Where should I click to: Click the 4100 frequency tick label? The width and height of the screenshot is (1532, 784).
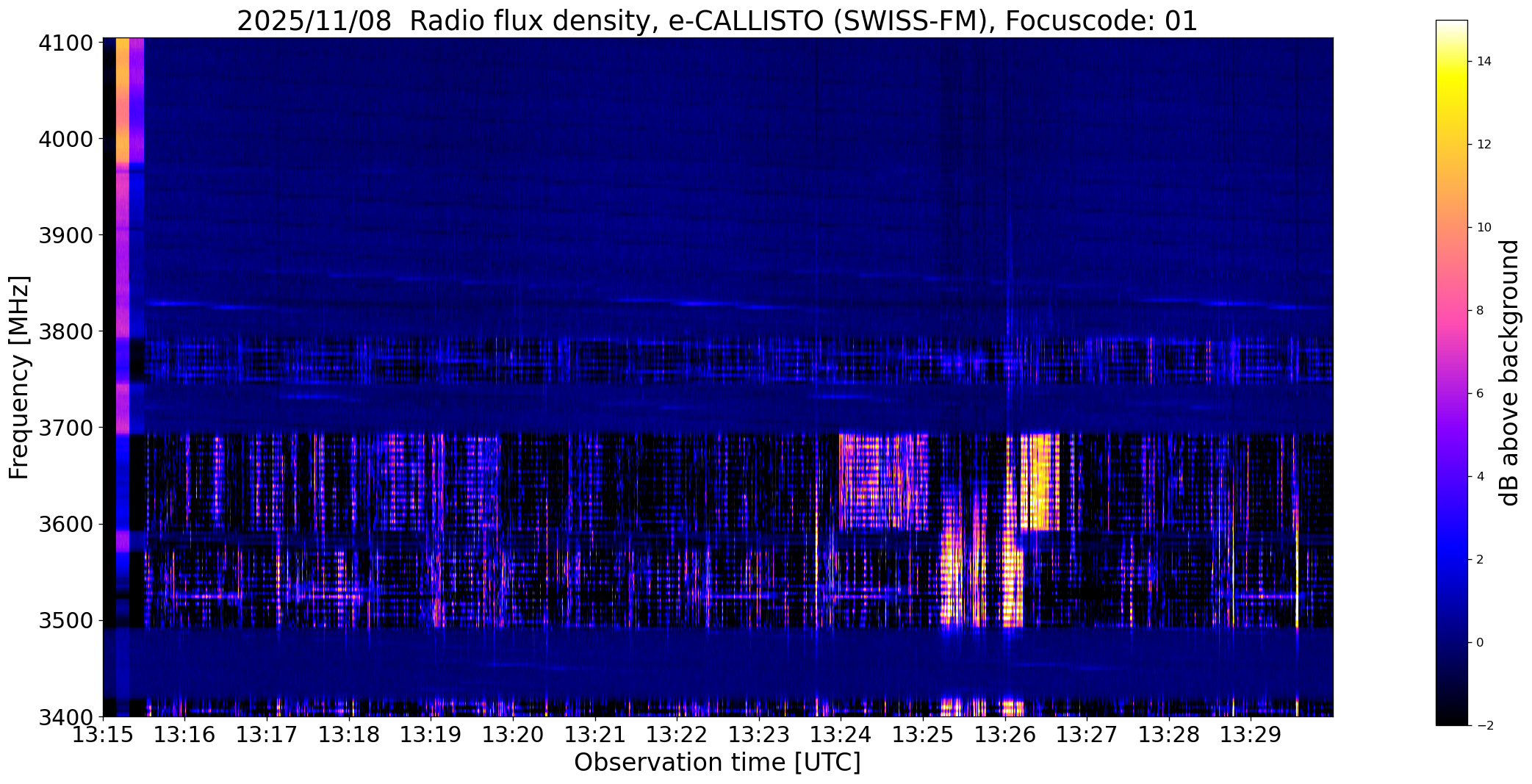tap(65, 43)
